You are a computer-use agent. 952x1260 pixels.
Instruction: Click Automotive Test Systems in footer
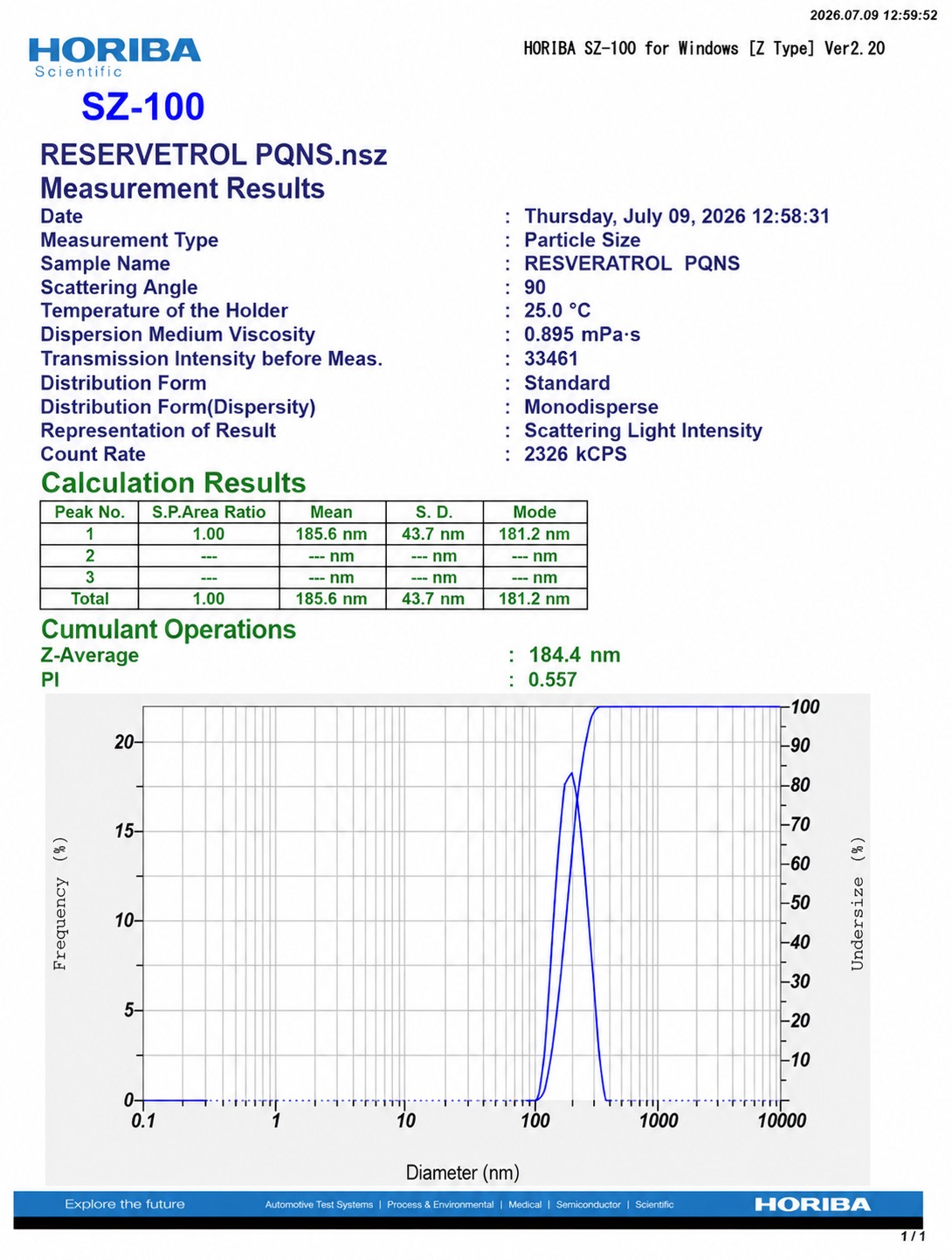click(x=319, y=1205)
